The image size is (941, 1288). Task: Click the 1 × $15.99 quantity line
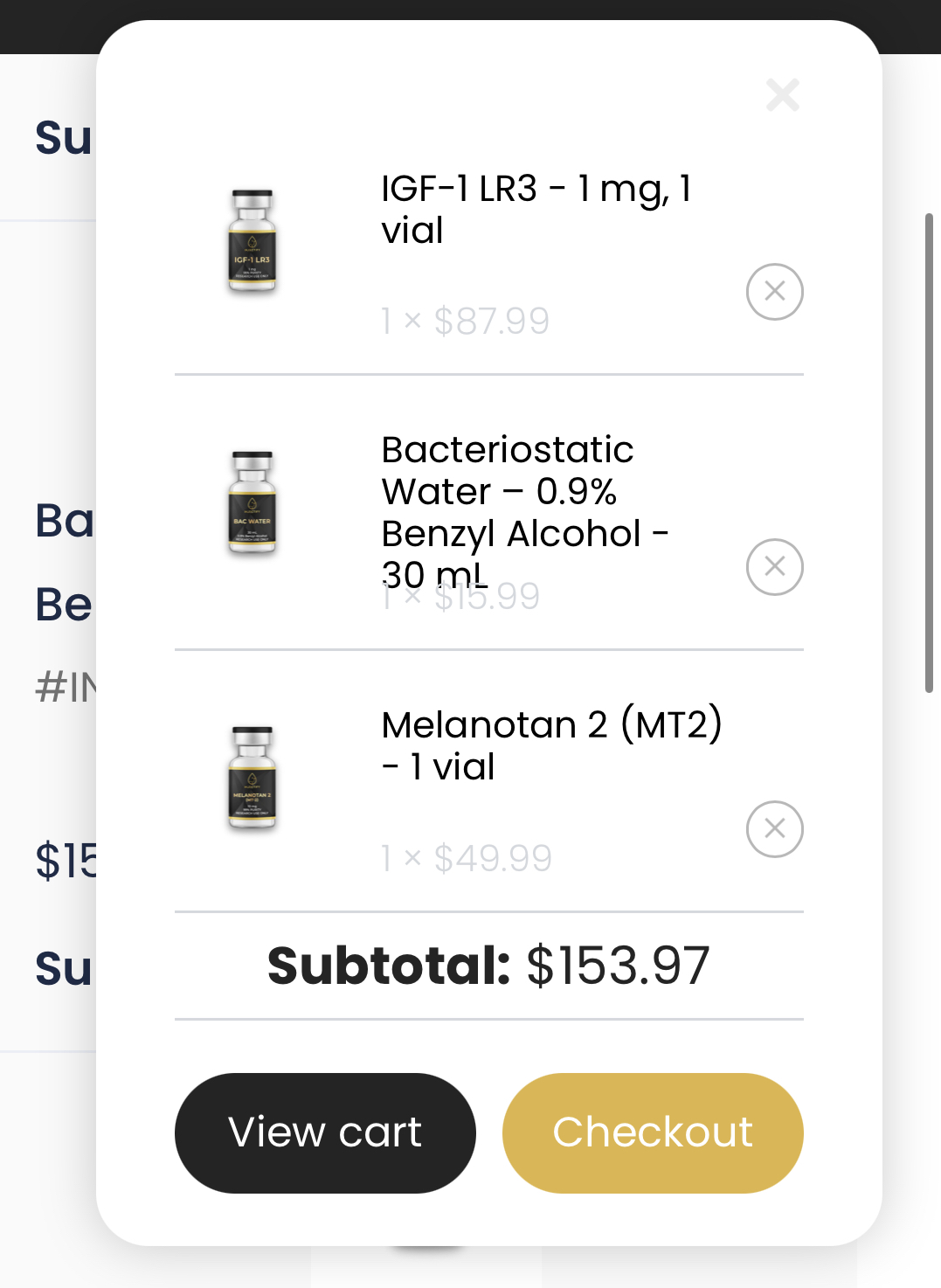tap(460, 597)
